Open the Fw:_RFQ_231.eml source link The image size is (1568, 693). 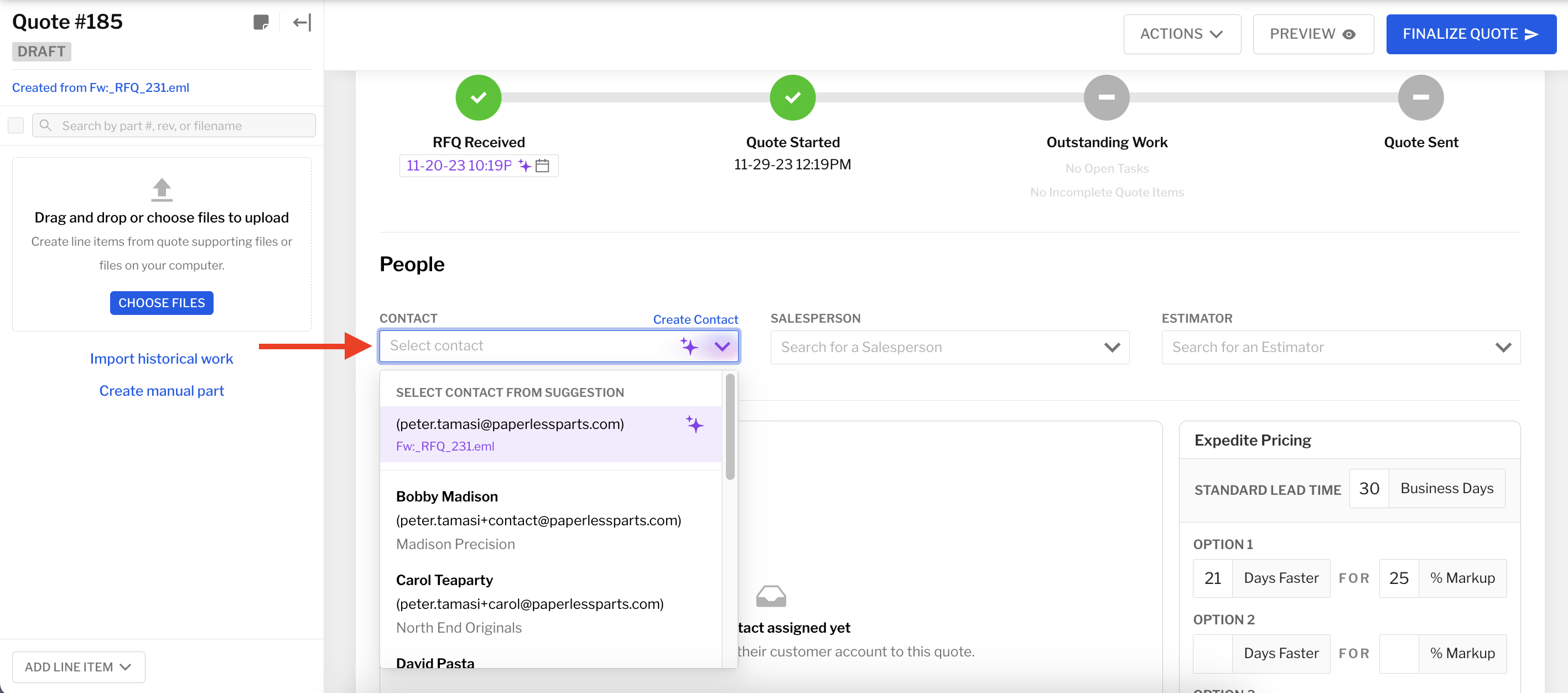point(101,87)
